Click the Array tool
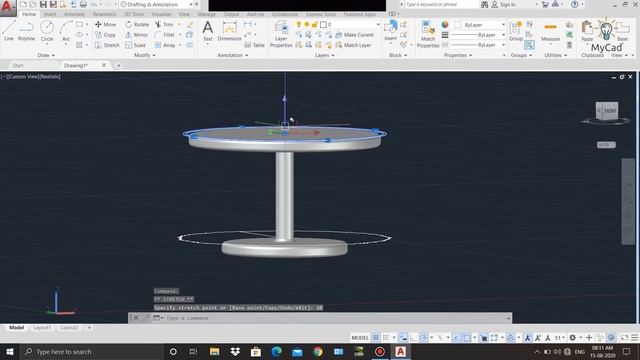 [165, 45]
